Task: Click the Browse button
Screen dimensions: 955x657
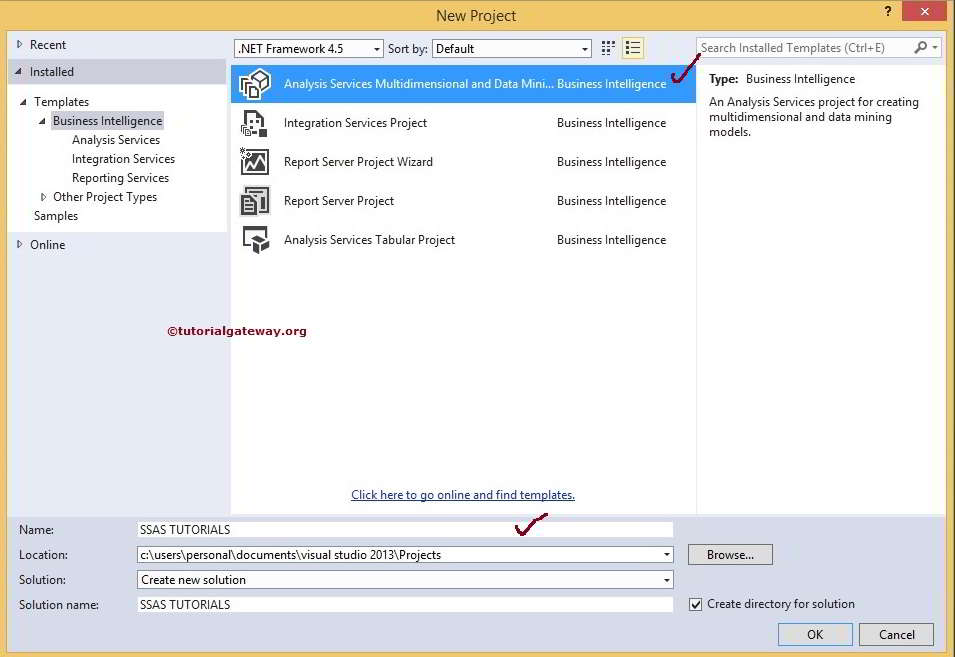Action: click(x=729, y=554)
